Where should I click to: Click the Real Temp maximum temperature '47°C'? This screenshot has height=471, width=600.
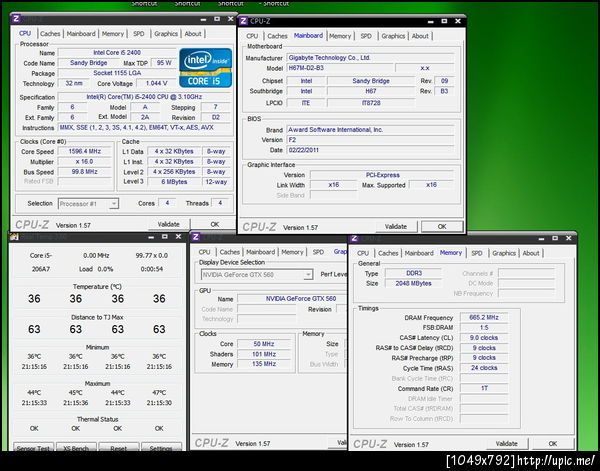[159, 393]
